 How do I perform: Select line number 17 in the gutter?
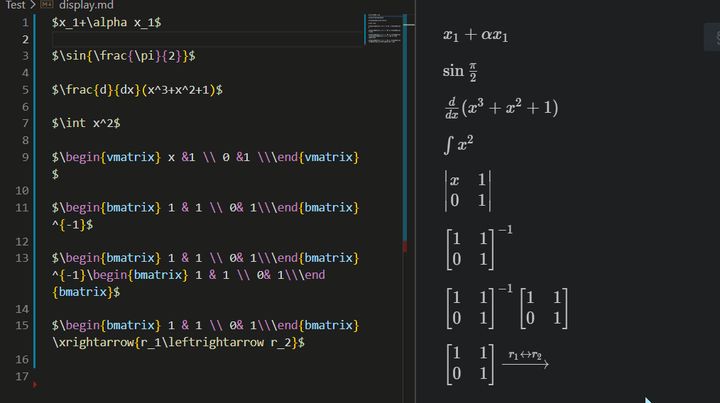pyautogui.click(x=22, y=376)
